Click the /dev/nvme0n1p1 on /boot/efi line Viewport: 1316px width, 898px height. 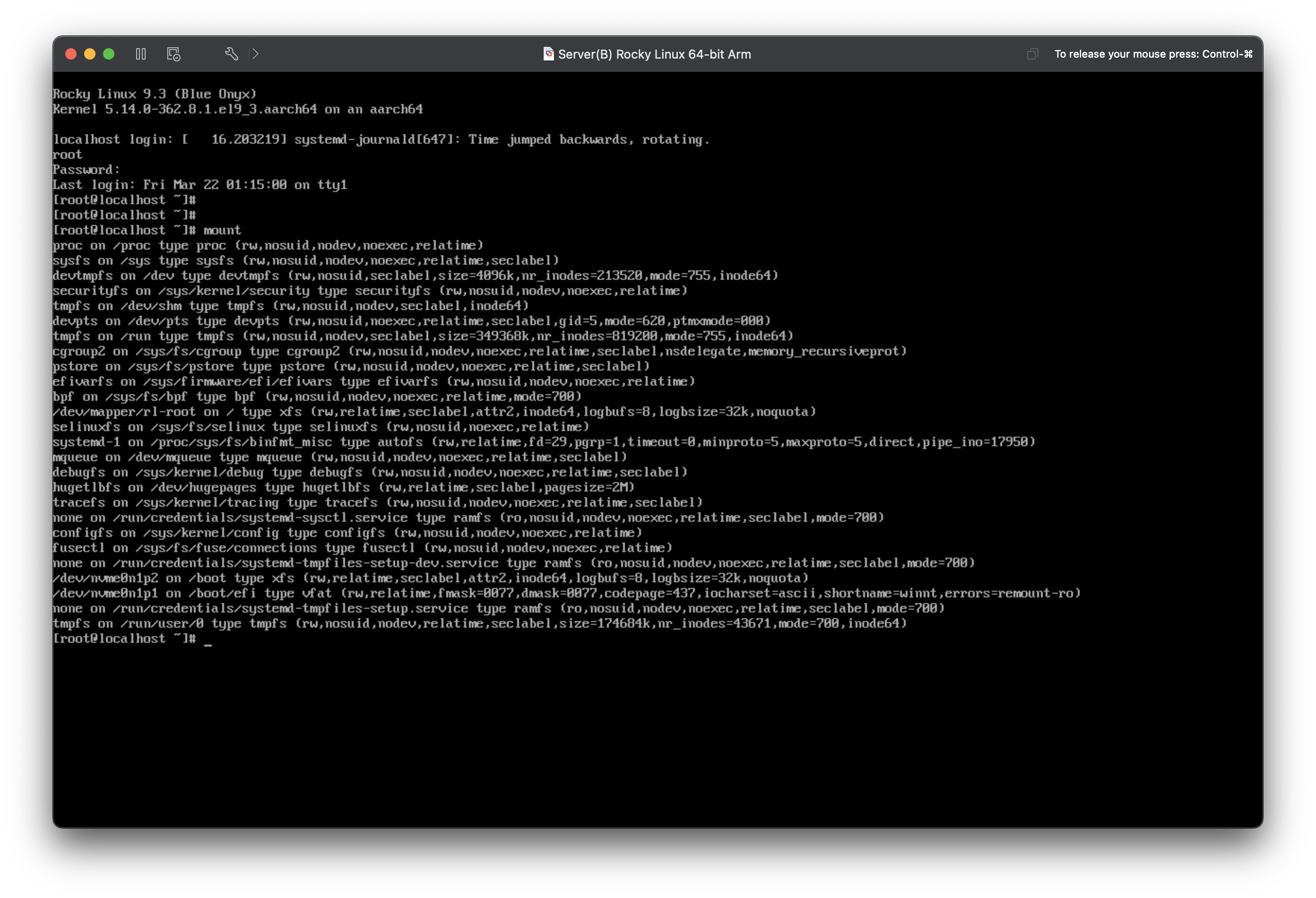(566, 593)
